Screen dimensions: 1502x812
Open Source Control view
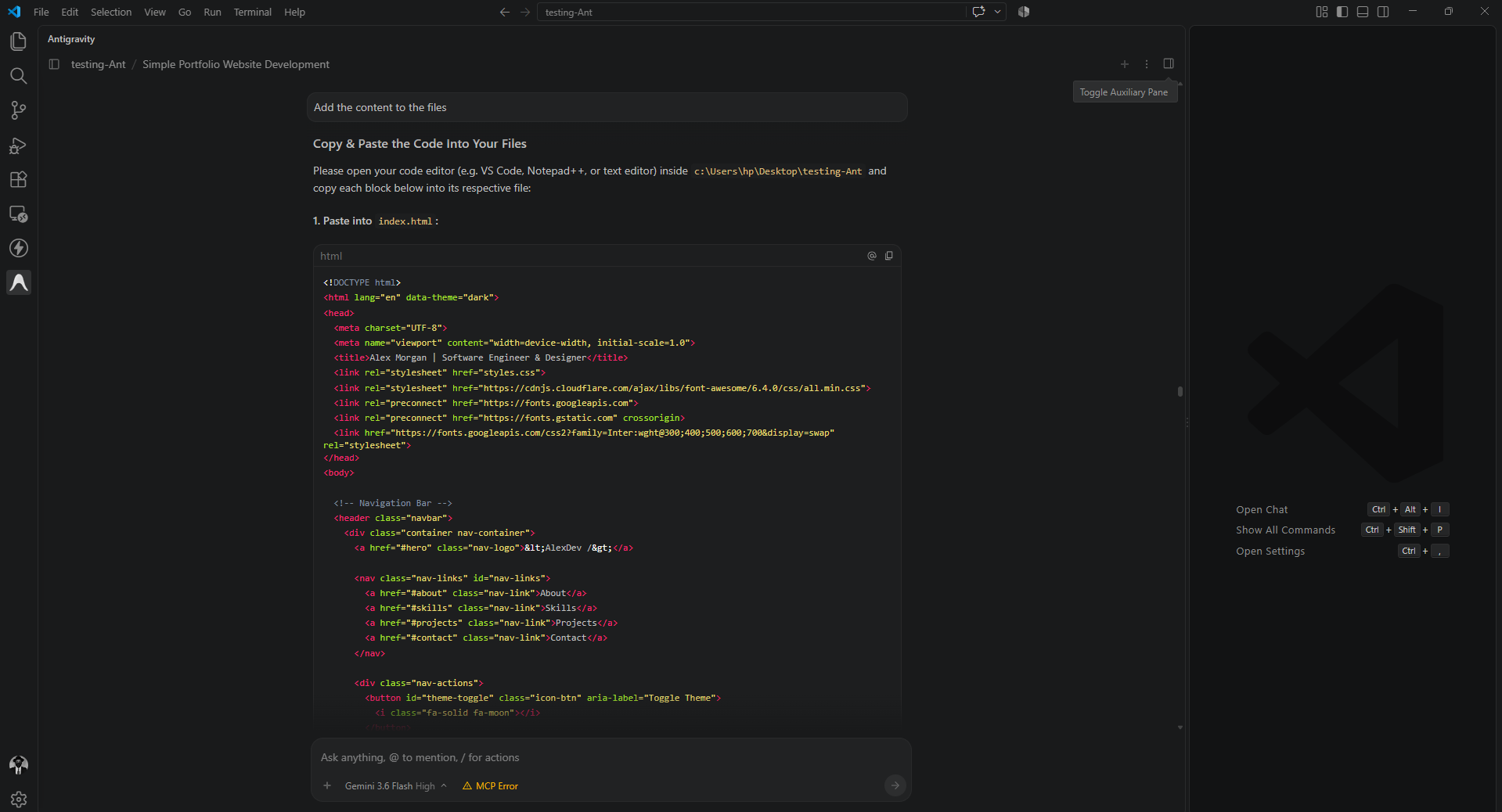[x=18, y=110]
